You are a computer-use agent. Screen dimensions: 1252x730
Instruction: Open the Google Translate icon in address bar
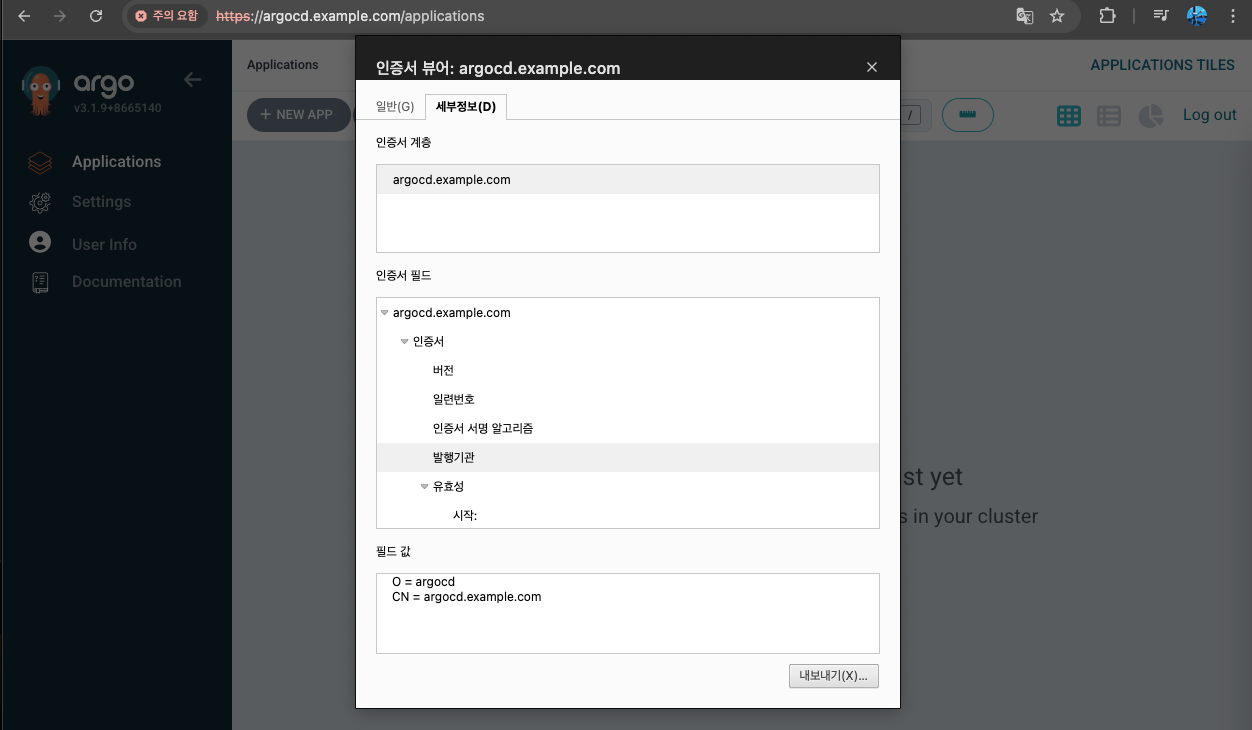pos(1024,16)
